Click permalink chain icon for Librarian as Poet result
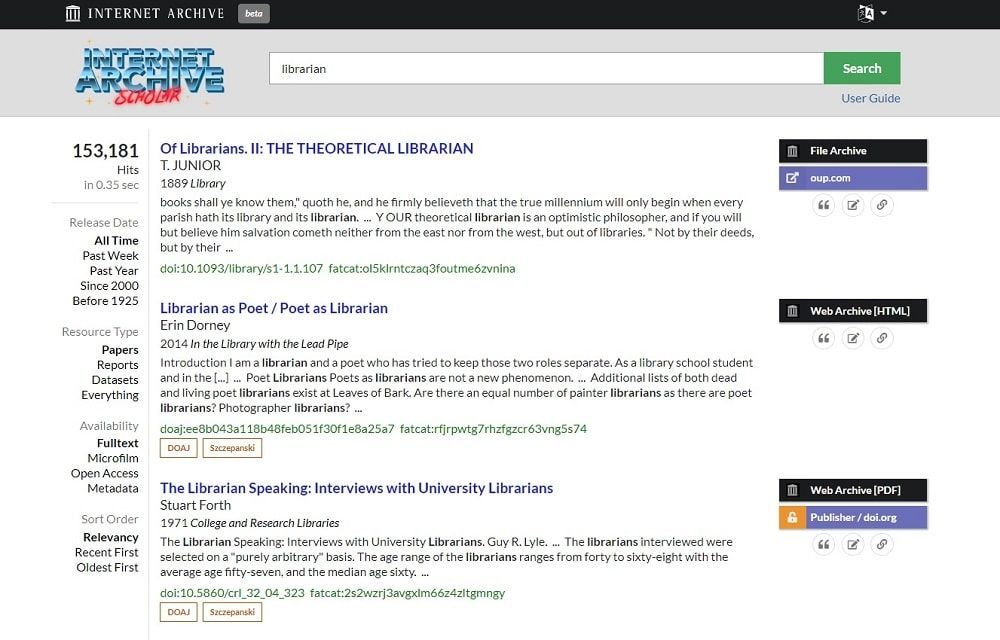 (881, 338)
